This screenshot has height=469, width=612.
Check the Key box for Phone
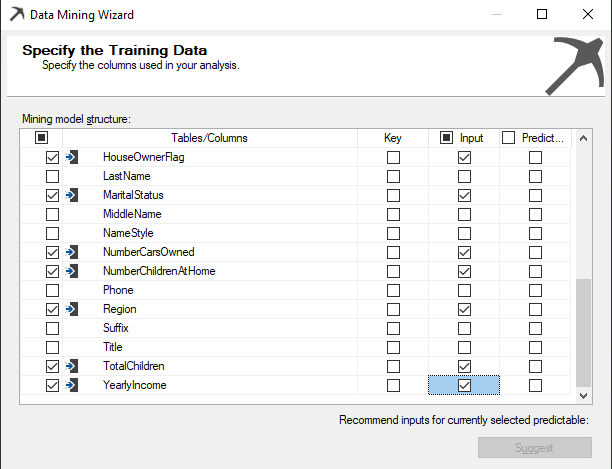click(393, 290)
